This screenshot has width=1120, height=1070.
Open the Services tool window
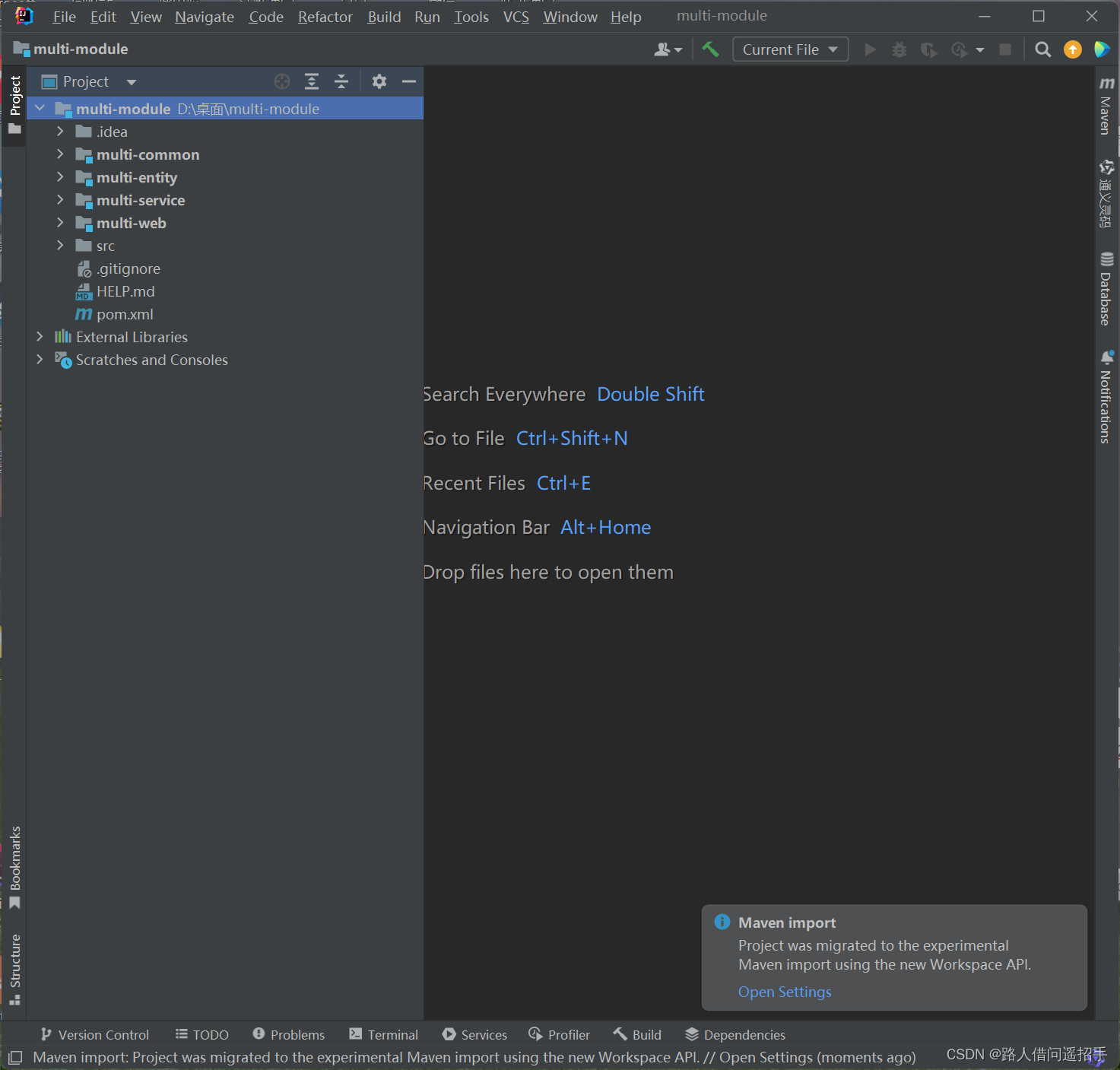[474, 1034]
